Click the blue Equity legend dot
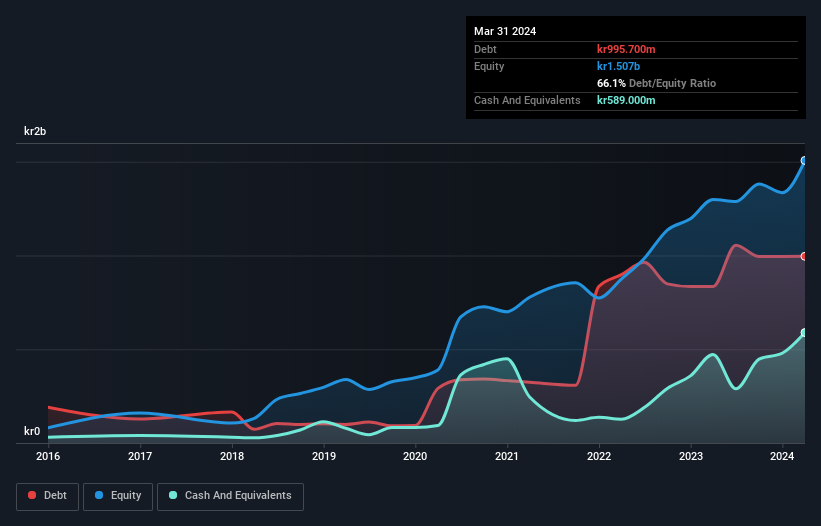 pos(99,495)
